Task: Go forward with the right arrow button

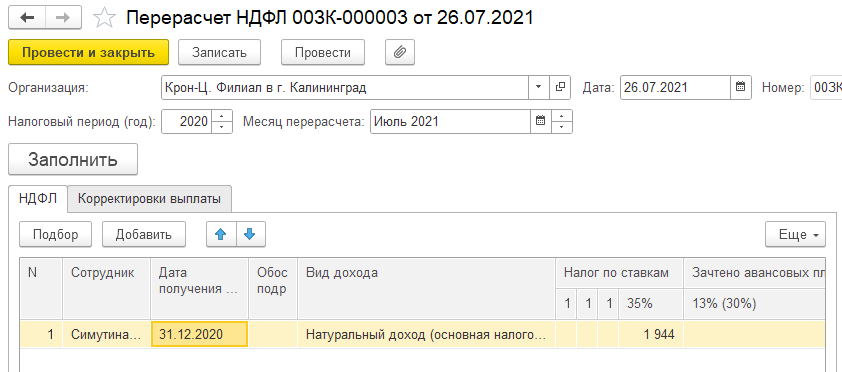Action: click(63, 18)
